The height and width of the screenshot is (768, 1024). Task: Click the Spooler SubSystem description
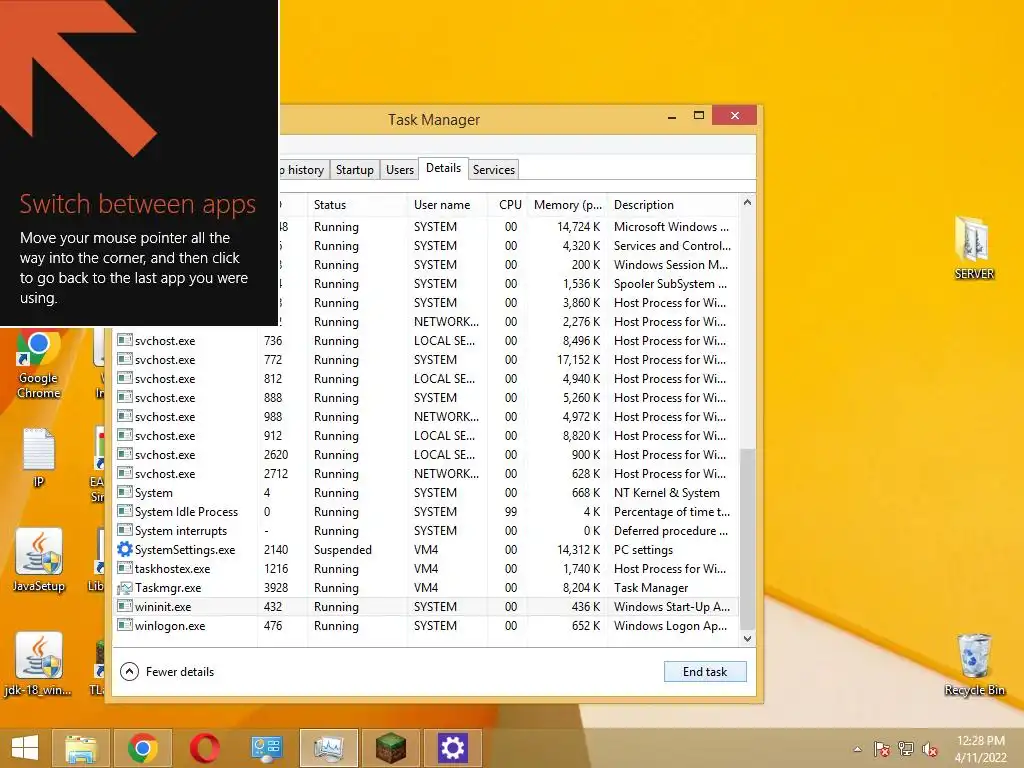point(670,283)
